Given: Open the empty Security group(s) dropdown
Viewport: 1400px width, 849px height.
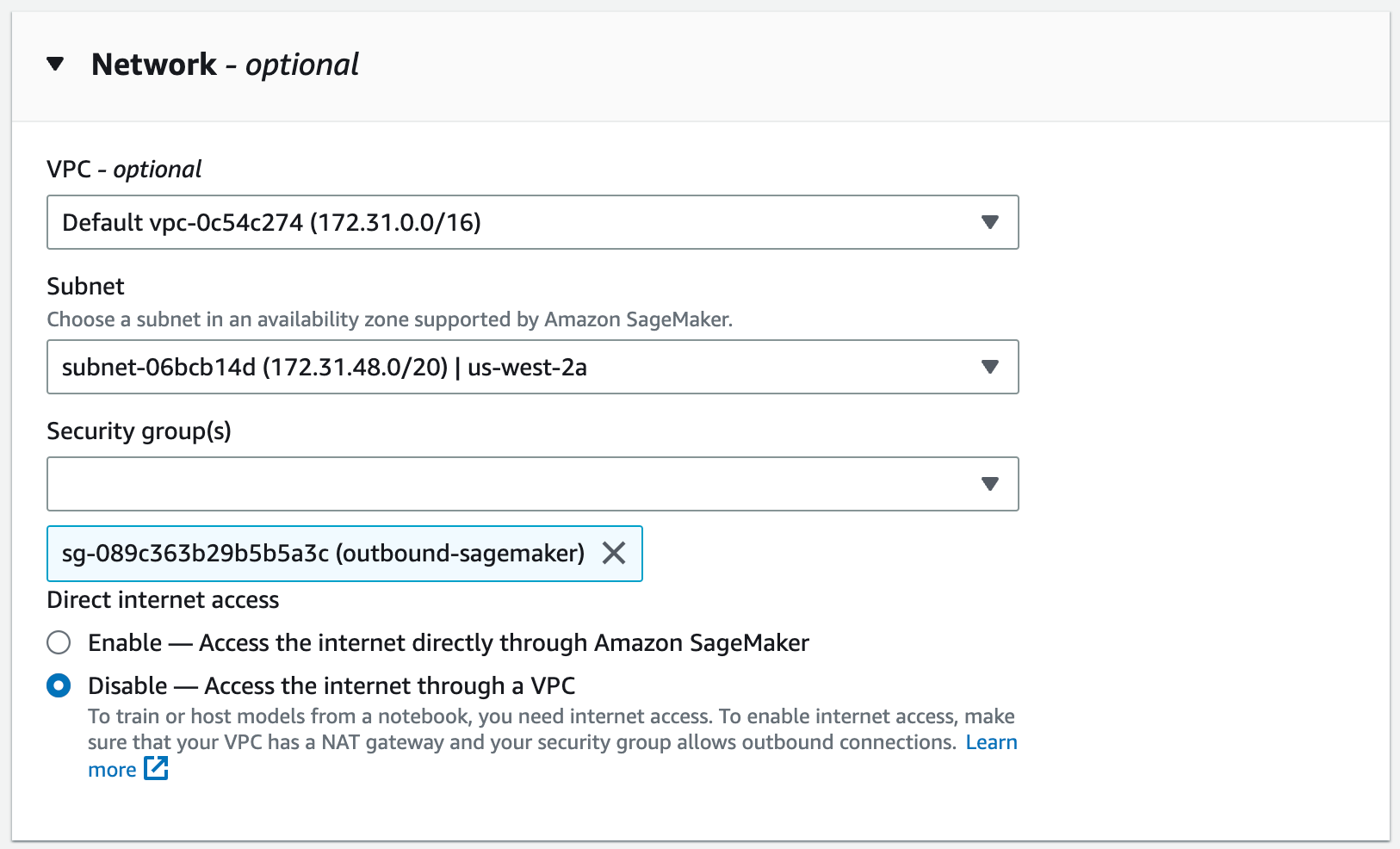Looking at the screenshot, I should click(x=532, y=484).
